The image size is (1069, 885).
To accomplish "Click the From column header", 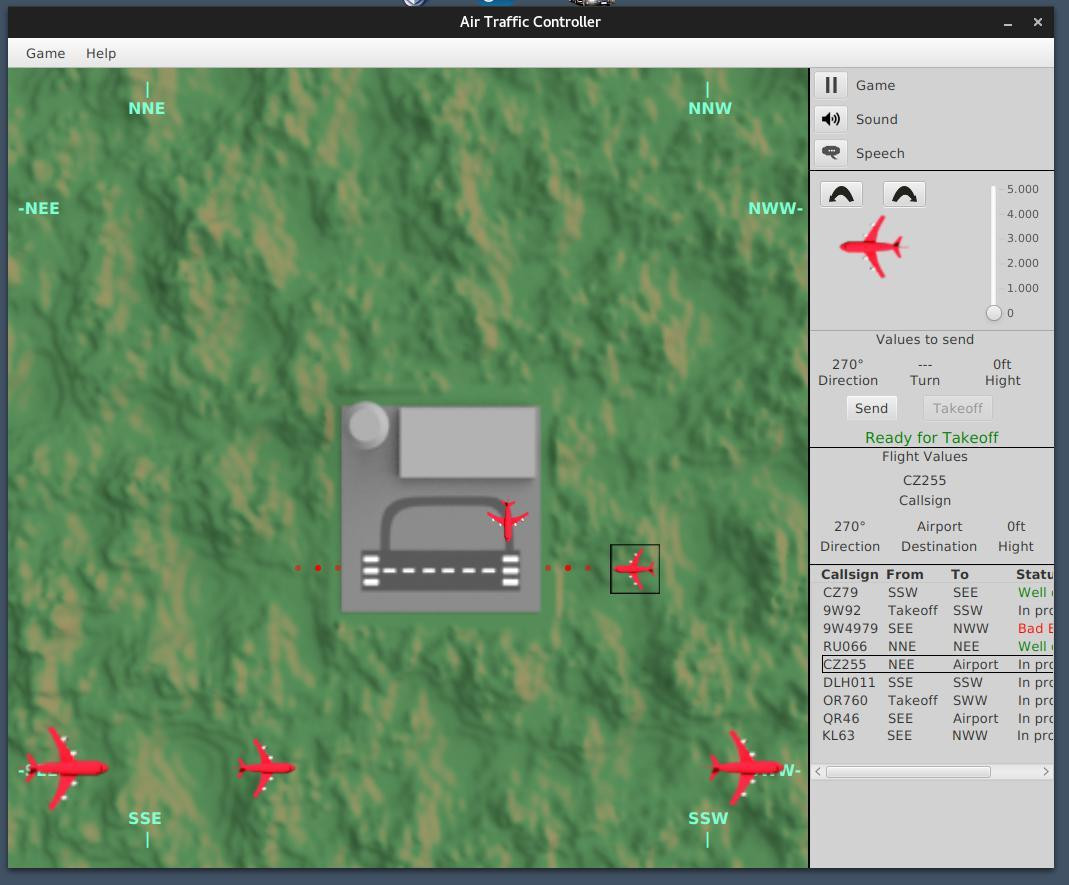I will point(904,574).
